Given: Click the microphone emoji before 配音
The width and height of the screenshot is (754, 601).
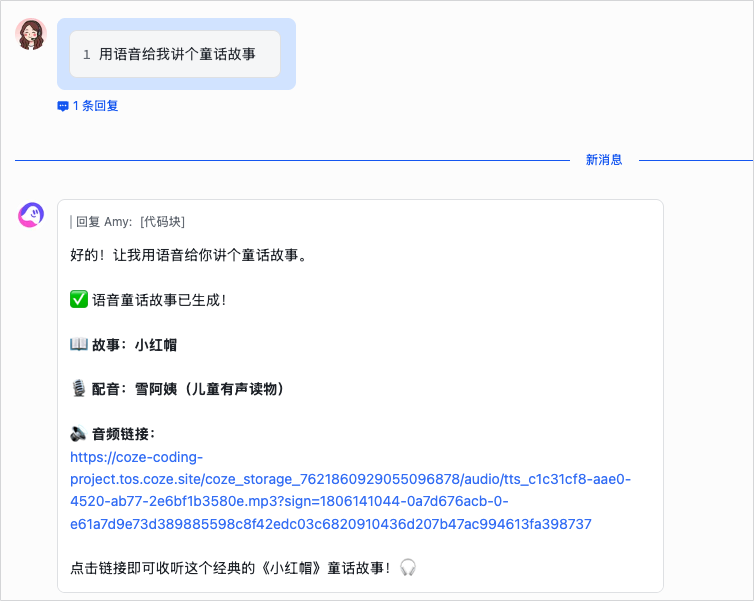Looking at the screenshot, I should pyautogui.click(x=78, y=388).
